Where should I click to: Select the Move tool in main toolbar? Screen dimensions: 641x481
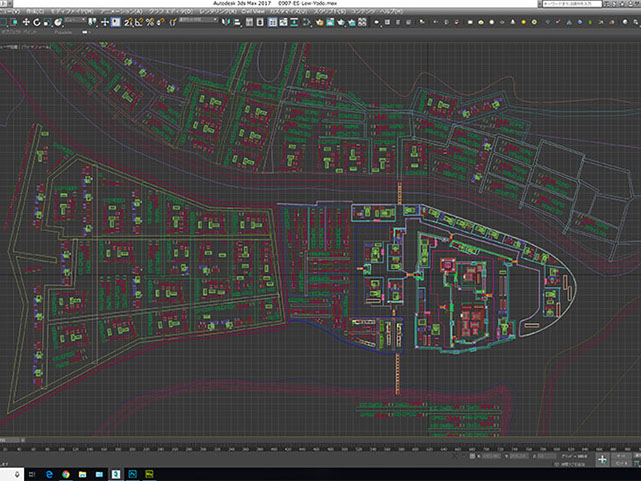[x=25, y=21]
